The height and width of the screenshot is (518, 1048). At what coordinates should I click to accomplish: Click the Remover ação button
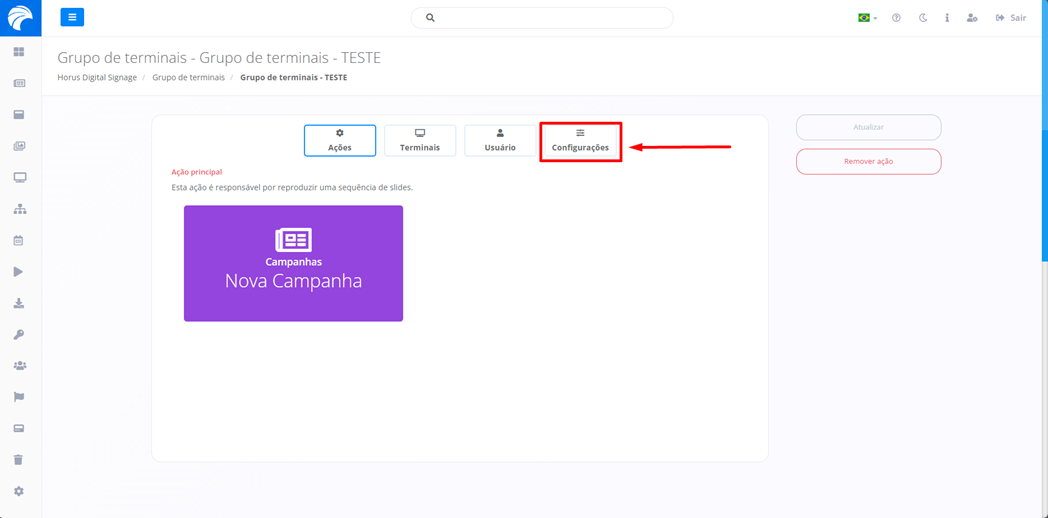868,161
